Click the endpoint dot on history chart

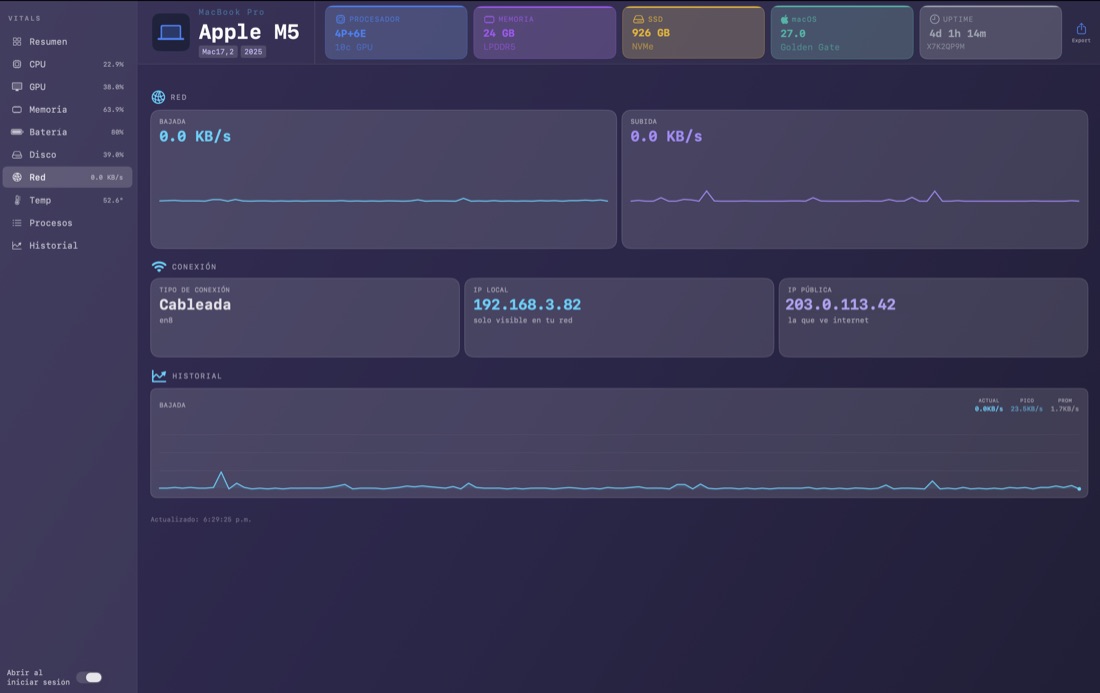coord(1079,489)
